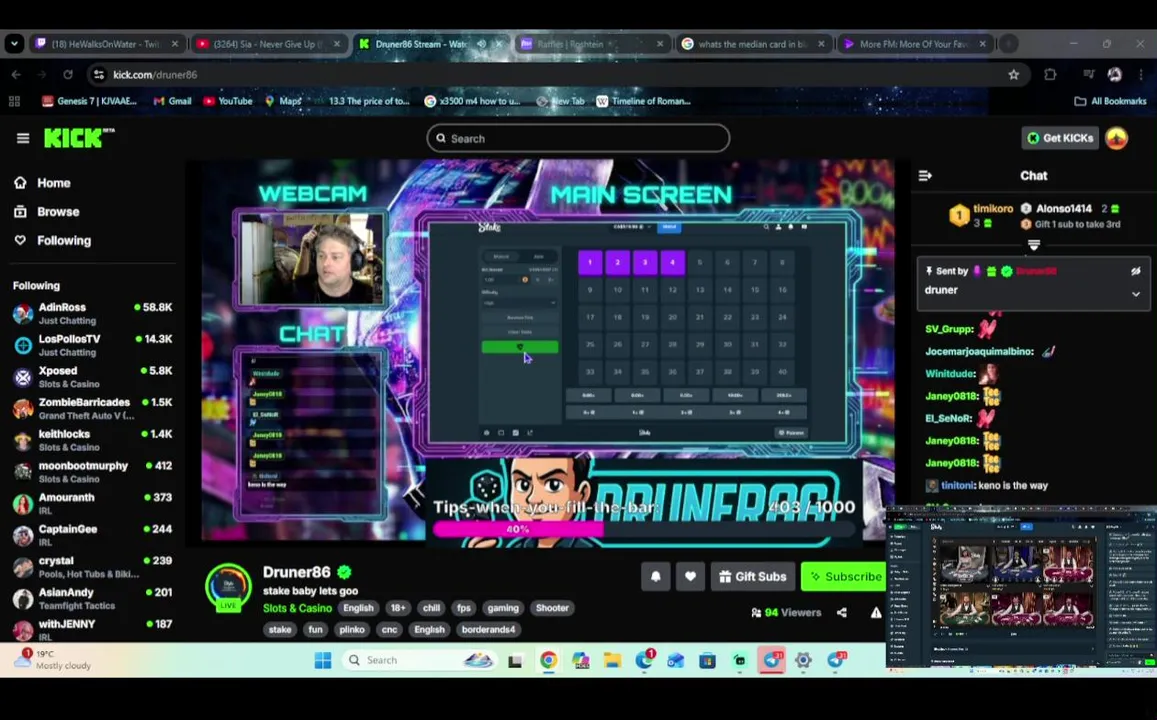The image size is (1157, 720).
Task: Open ZombieBarricades channel in Following
Action: pos(92,409)
